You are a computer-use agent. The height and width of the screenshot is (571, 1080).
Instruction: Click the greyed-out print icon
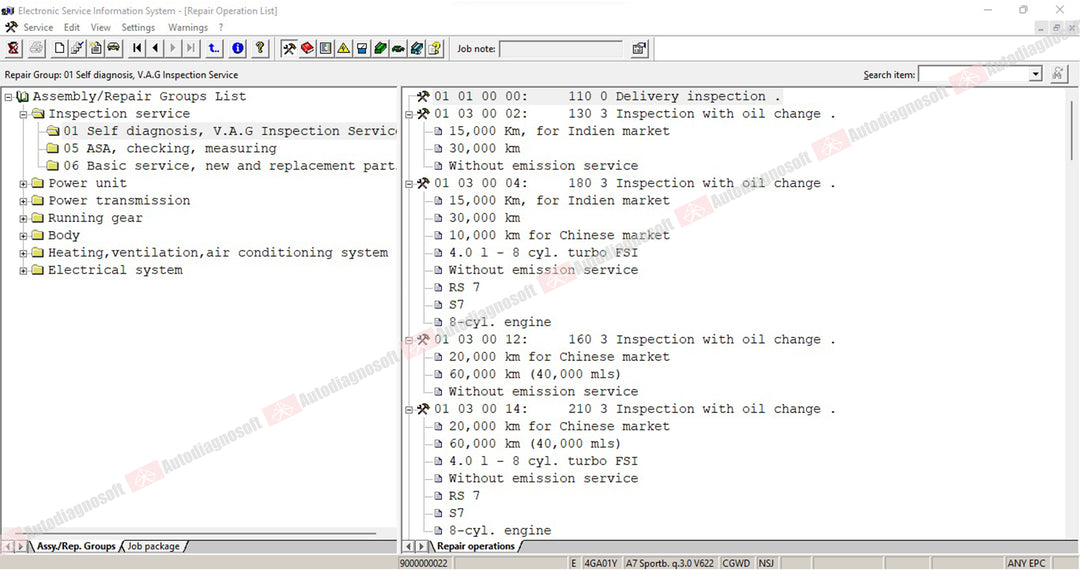37,48
